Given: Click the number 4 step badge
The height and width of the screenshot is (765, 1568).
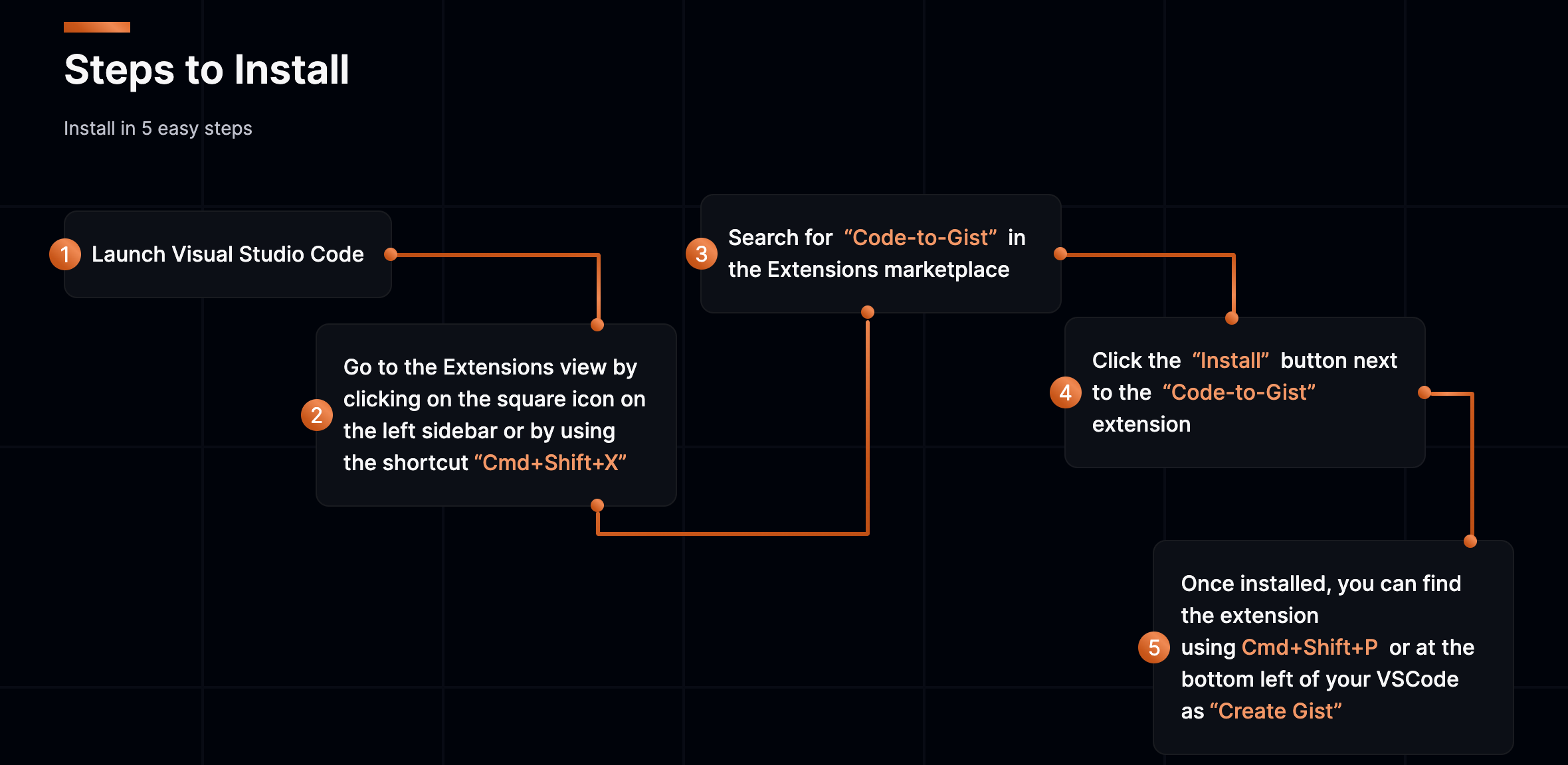Looking at the screenshot, I should point(1066,392).
